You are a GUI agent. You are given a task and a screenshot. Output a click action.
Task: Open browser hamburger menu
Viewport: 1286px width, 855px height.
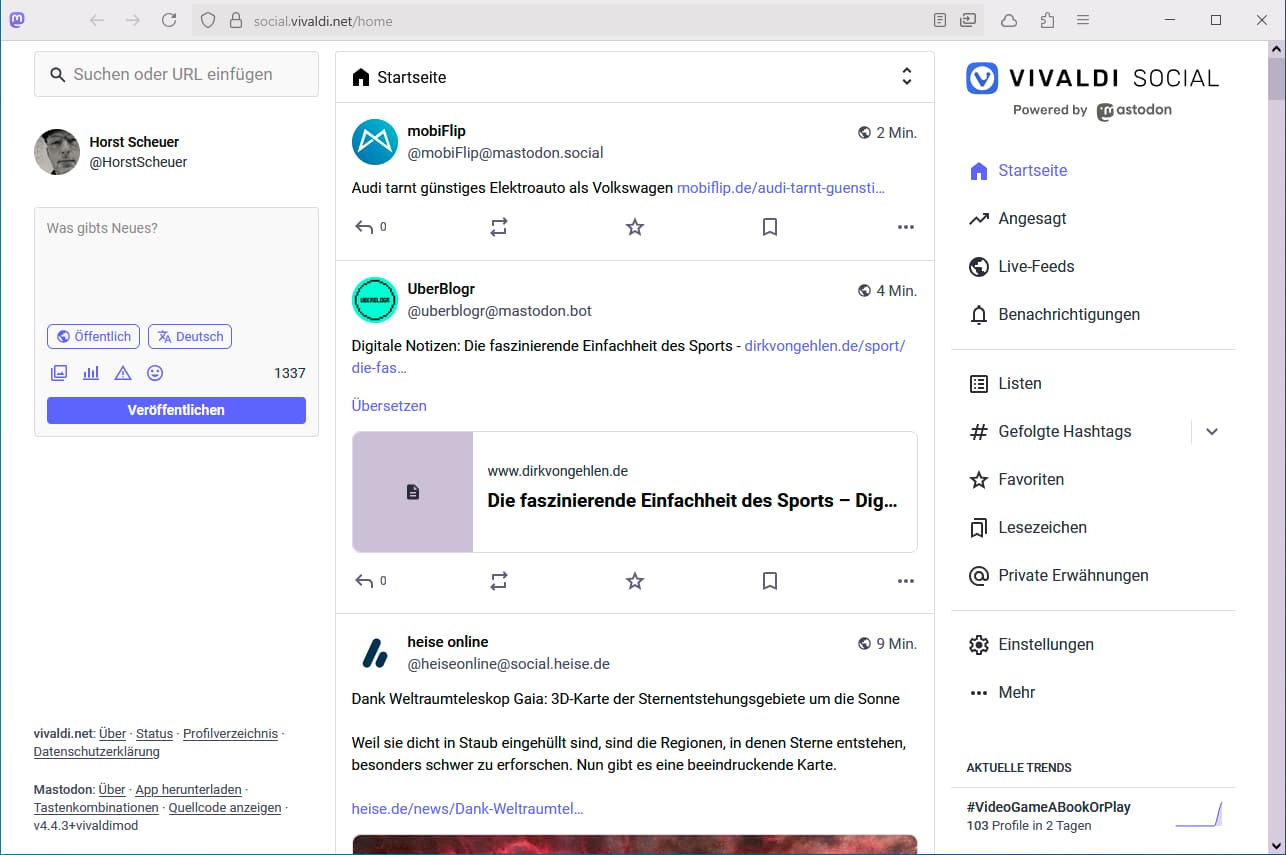click(1083, 20)
